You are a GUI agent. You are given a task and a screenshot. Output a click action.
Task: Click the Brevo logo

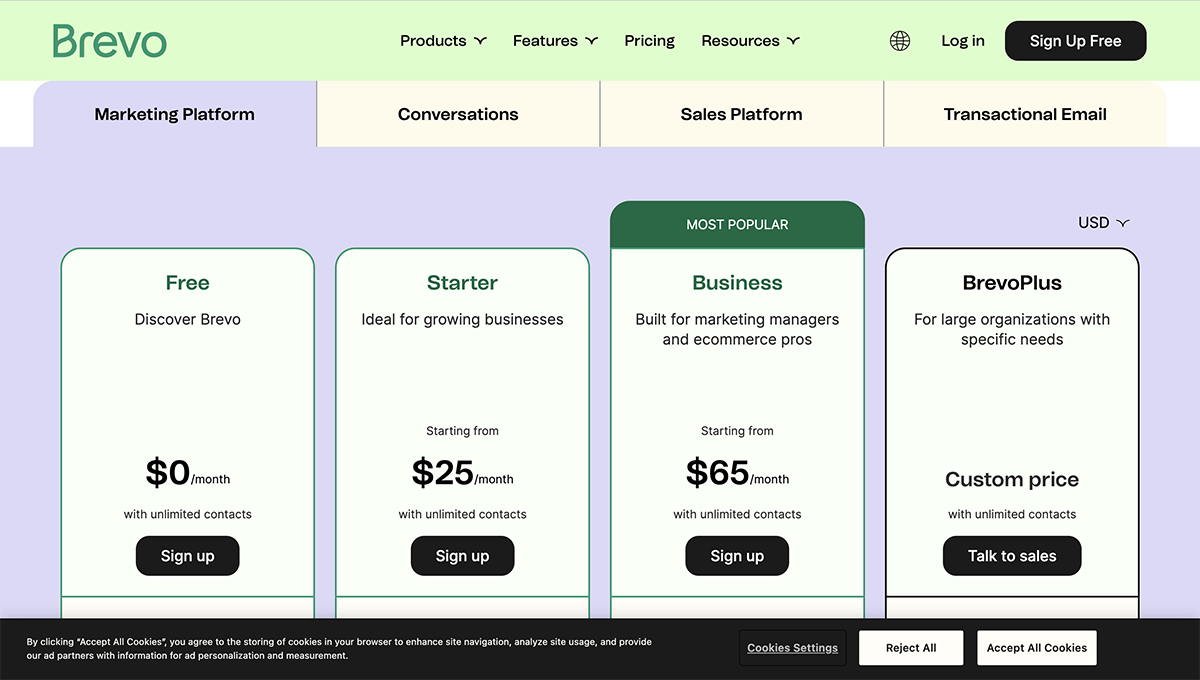(109, 40)
